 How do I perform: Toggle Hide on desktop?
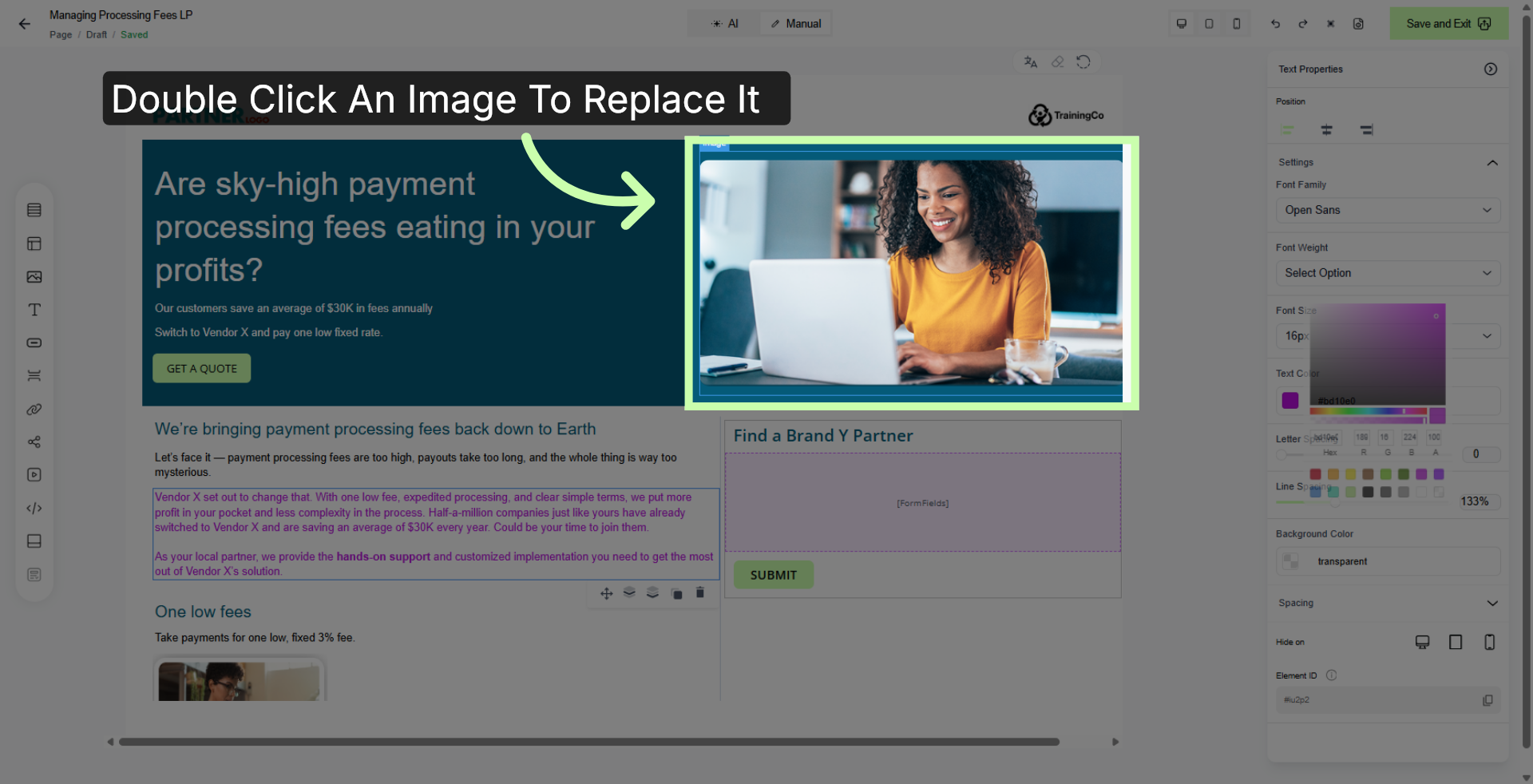1422,642
